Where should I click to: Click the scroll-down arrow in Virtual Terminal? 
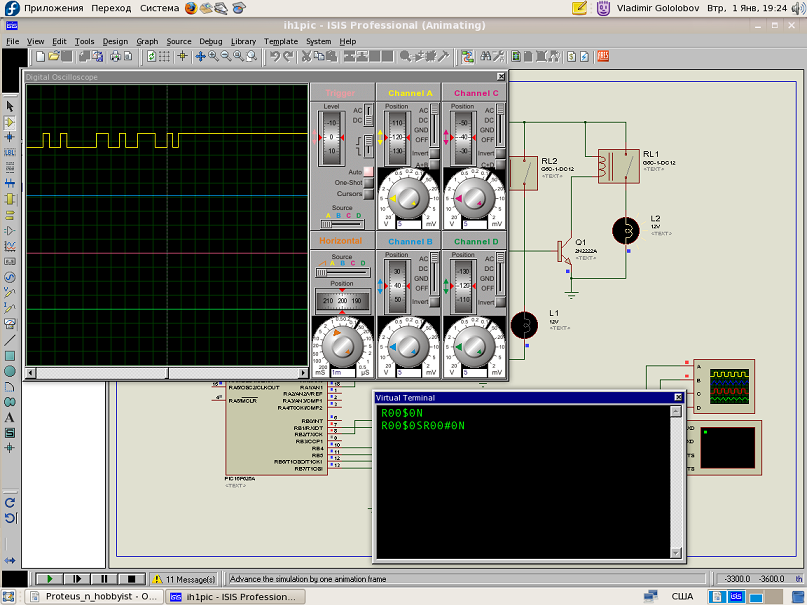[x=676, y=553]
